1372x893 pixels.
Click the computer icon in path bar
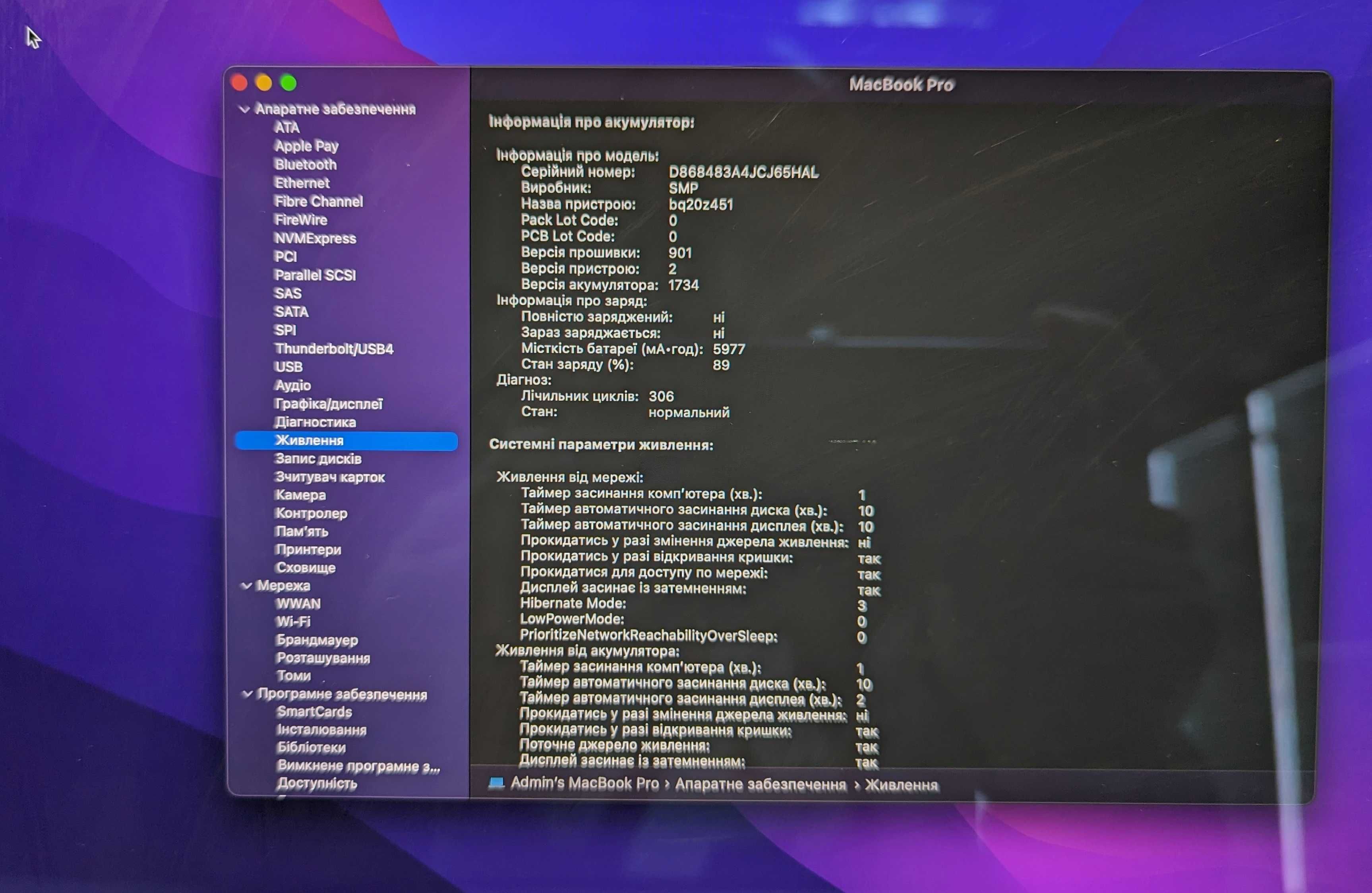tap(496, 783)
